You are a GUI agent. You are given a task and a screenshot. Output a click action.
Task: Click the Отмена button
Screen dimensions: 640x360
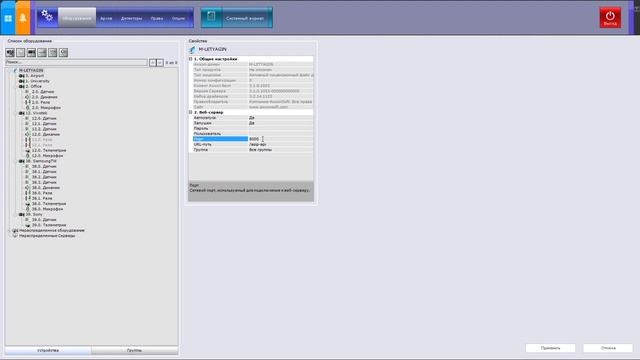click(x=608, y=348)
